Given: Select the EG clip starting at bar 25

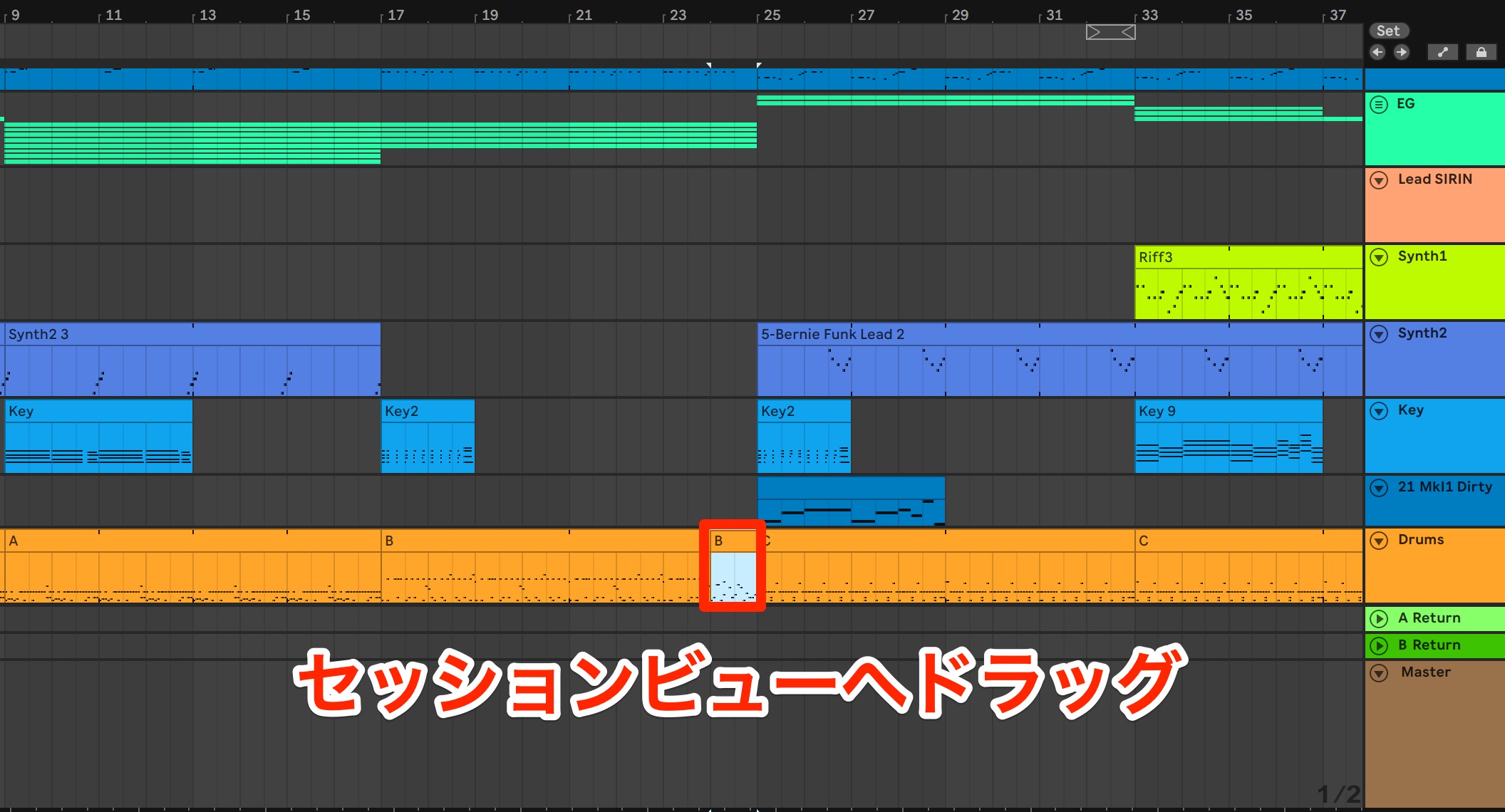Looking at the screenshot, I should click(x=945, y=100).
